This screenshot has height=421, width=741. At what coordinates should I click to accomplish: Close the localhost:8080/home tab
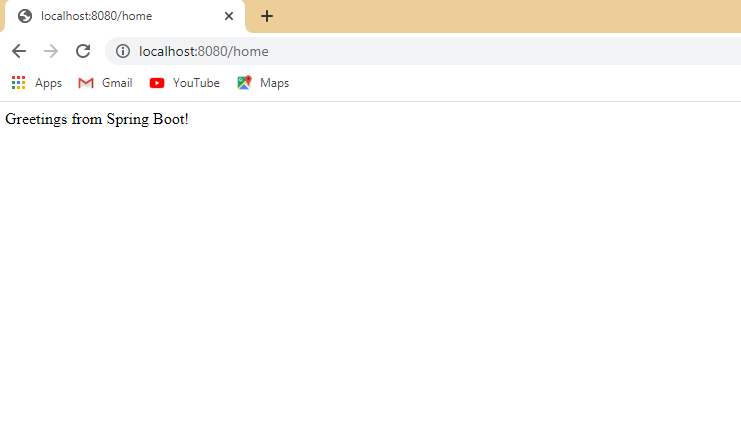(229, 16)
